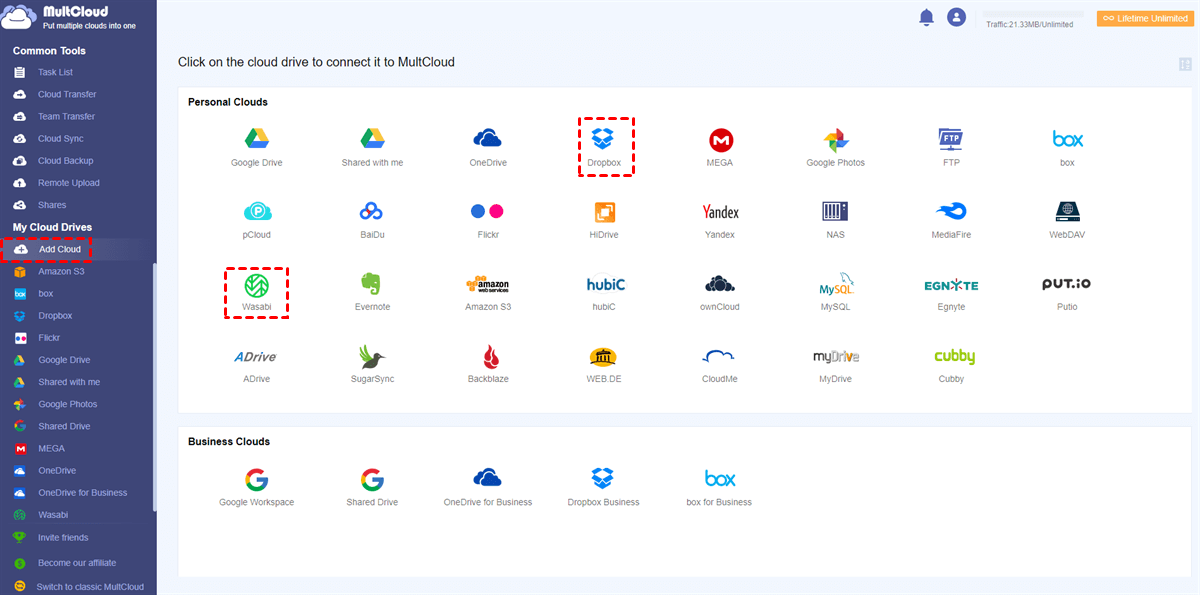Choose the WEB.DE cloud
The image size is (1200, 595).
[x=604, y=364]
